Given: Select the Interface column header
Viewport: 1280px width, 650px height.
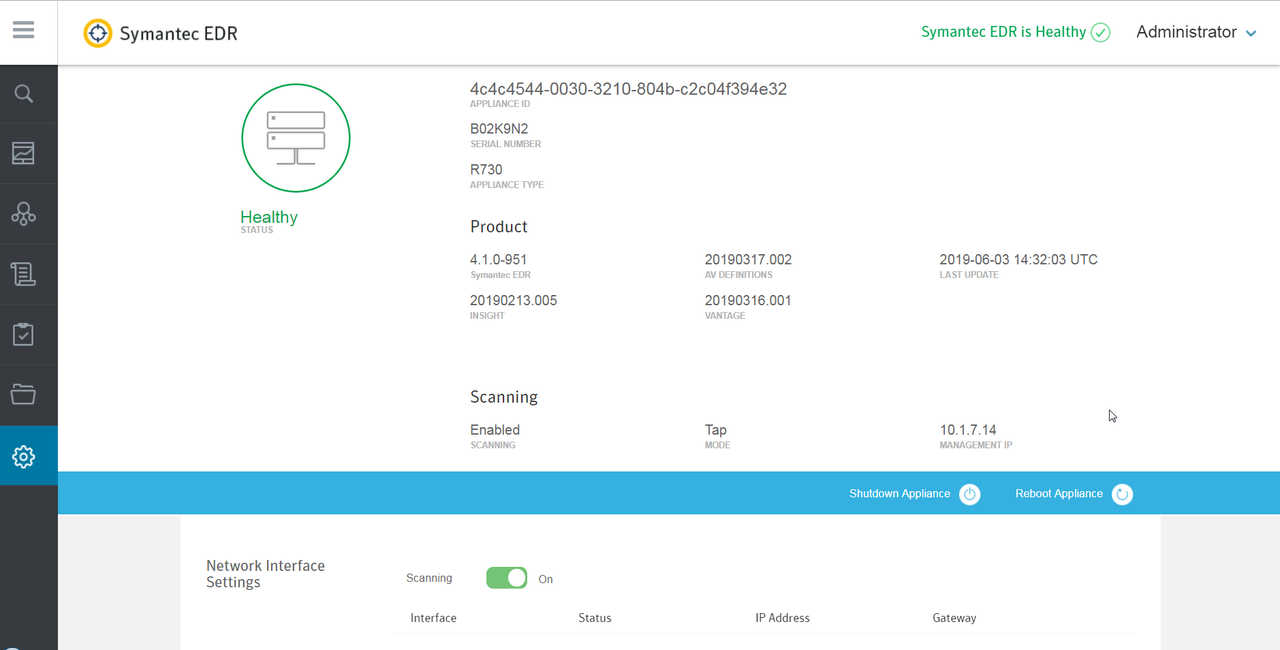Looking at the screenshot, I should (x=433, y=618).
